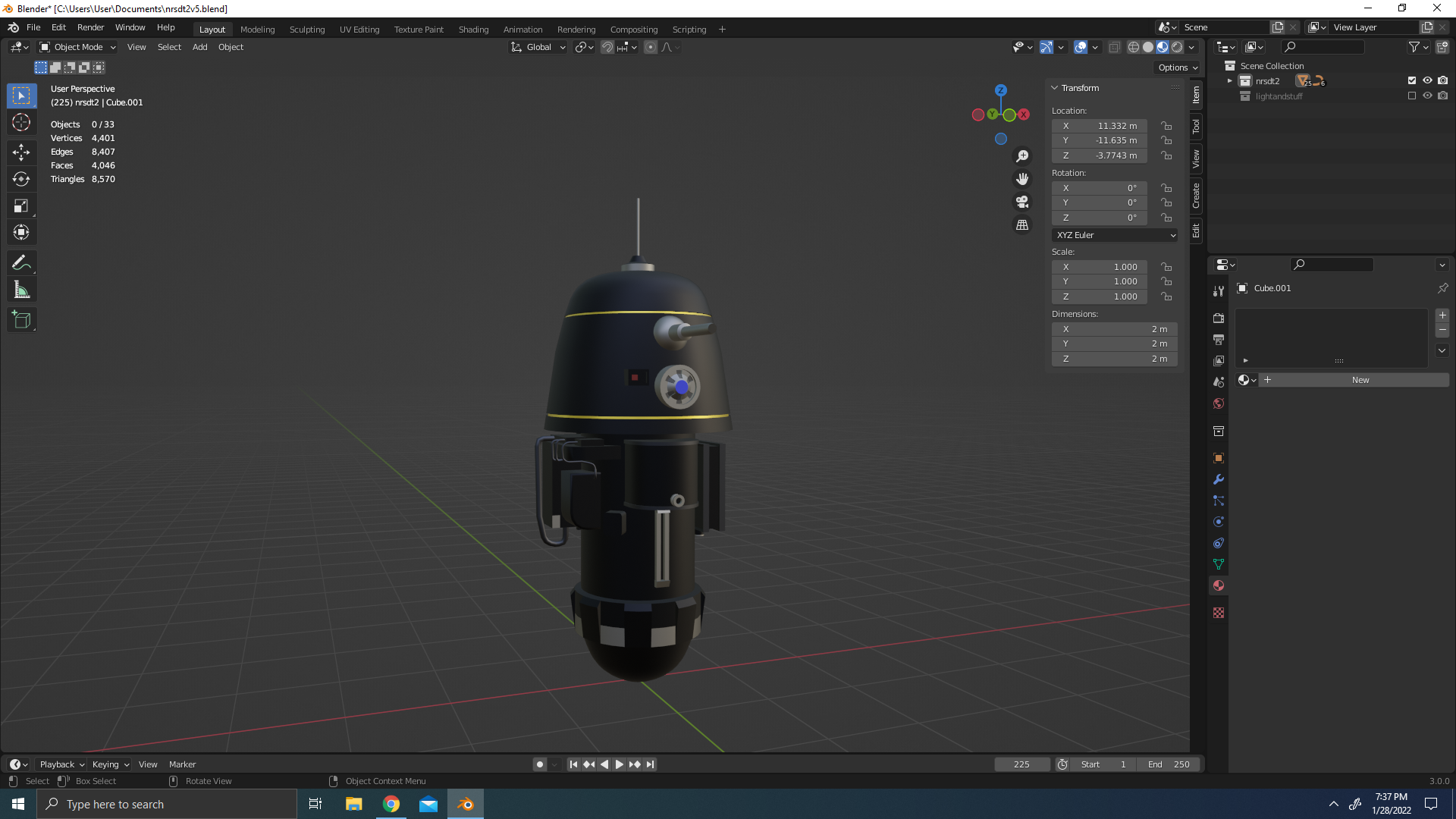The height and width of the screenshot is (819, 1456).
Task: Disable nrsdt2 collection in renders
Action: [x=1443, y=80]
